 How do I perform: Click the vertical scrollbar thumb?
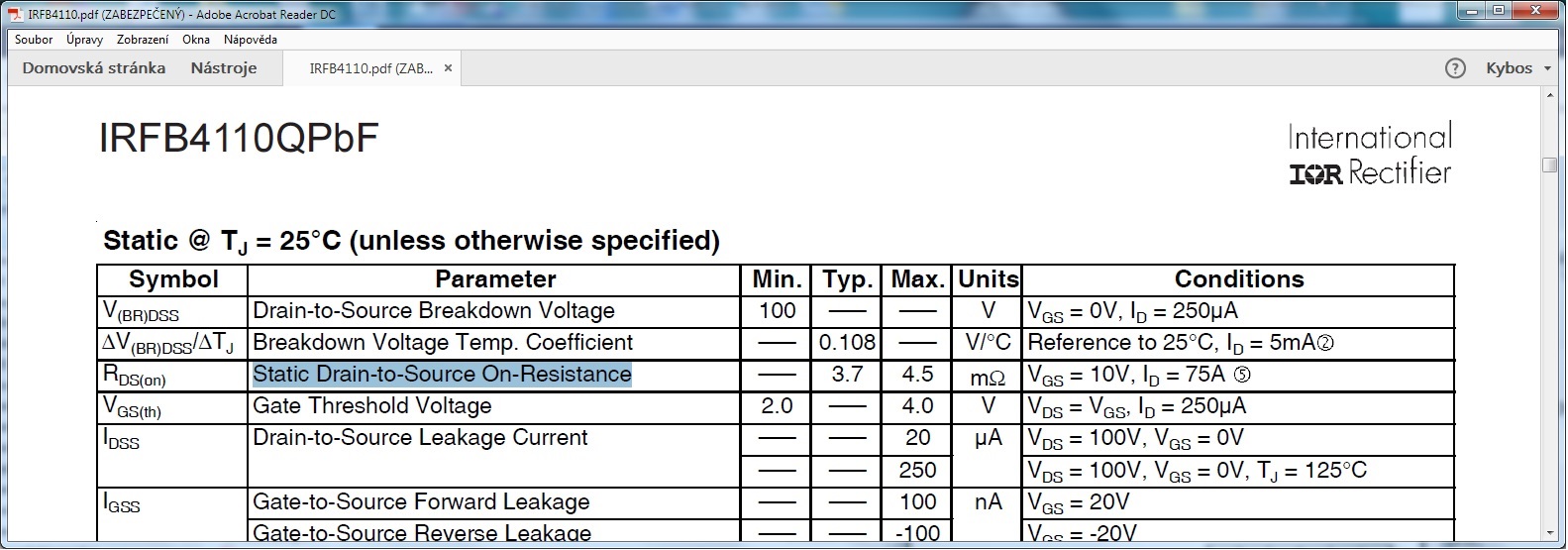1550,165
